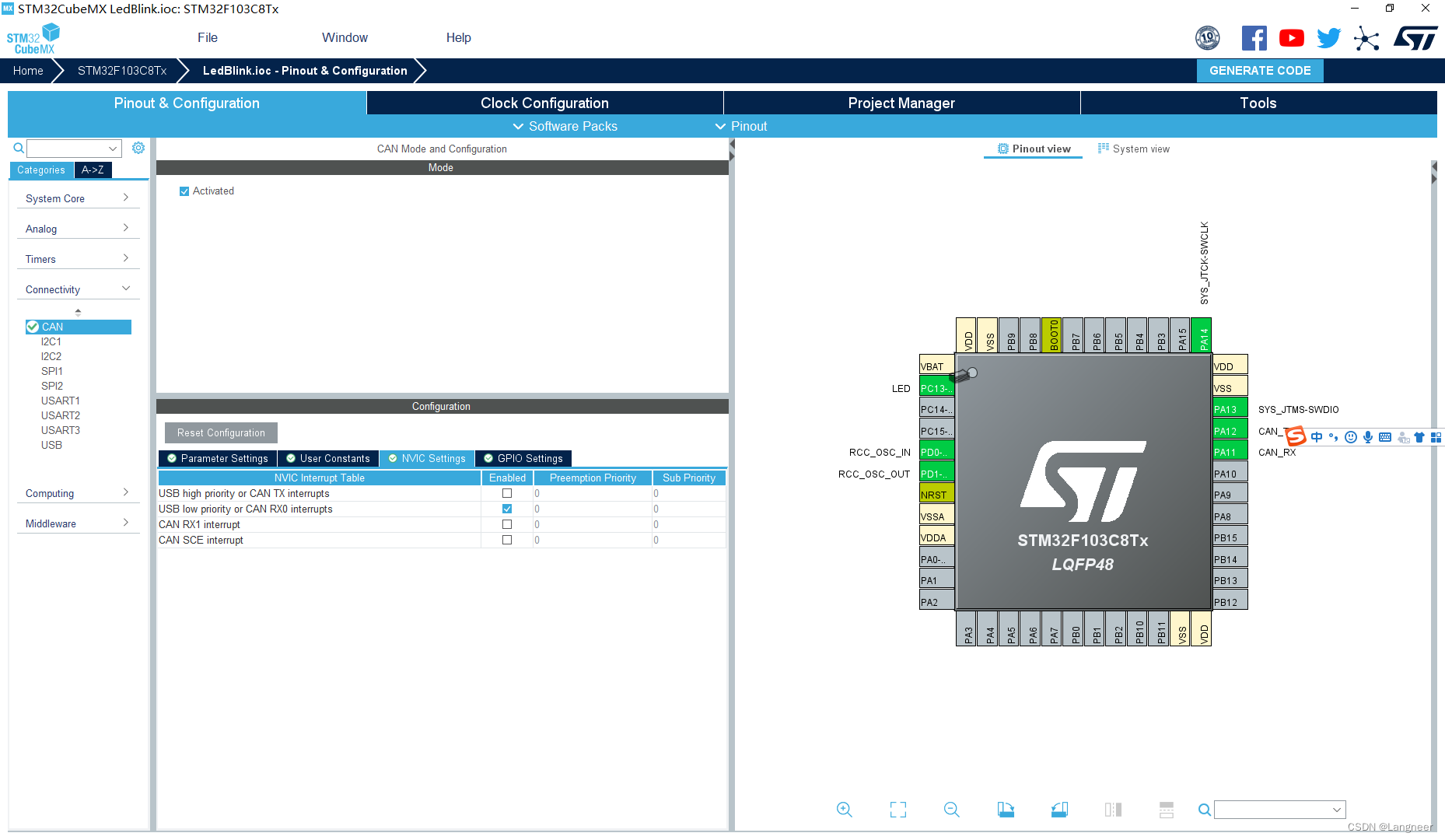Expand the Computing category
This screenshot has width=1445, height=840.
78,493
